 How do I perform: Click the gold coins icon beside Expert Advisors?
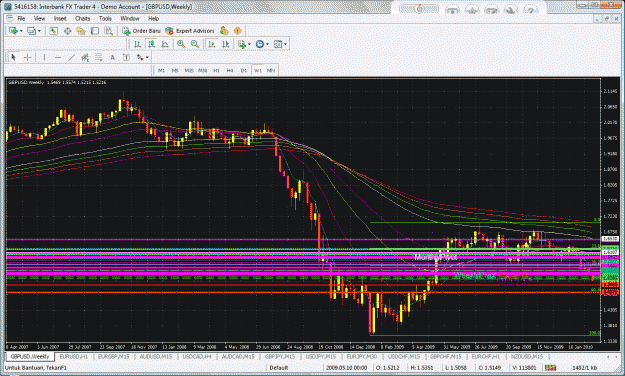click(x=224, y=31)
